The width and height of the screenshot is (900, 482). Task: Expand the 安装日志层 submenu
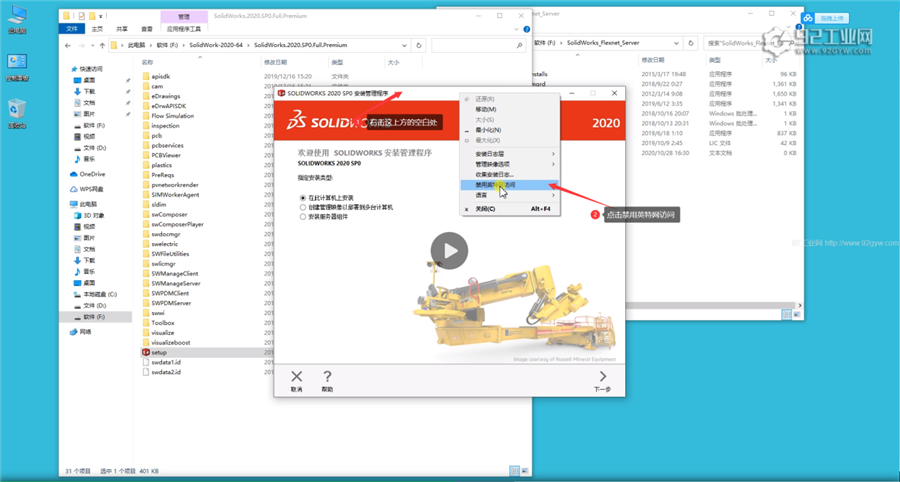tap(510, 154)
